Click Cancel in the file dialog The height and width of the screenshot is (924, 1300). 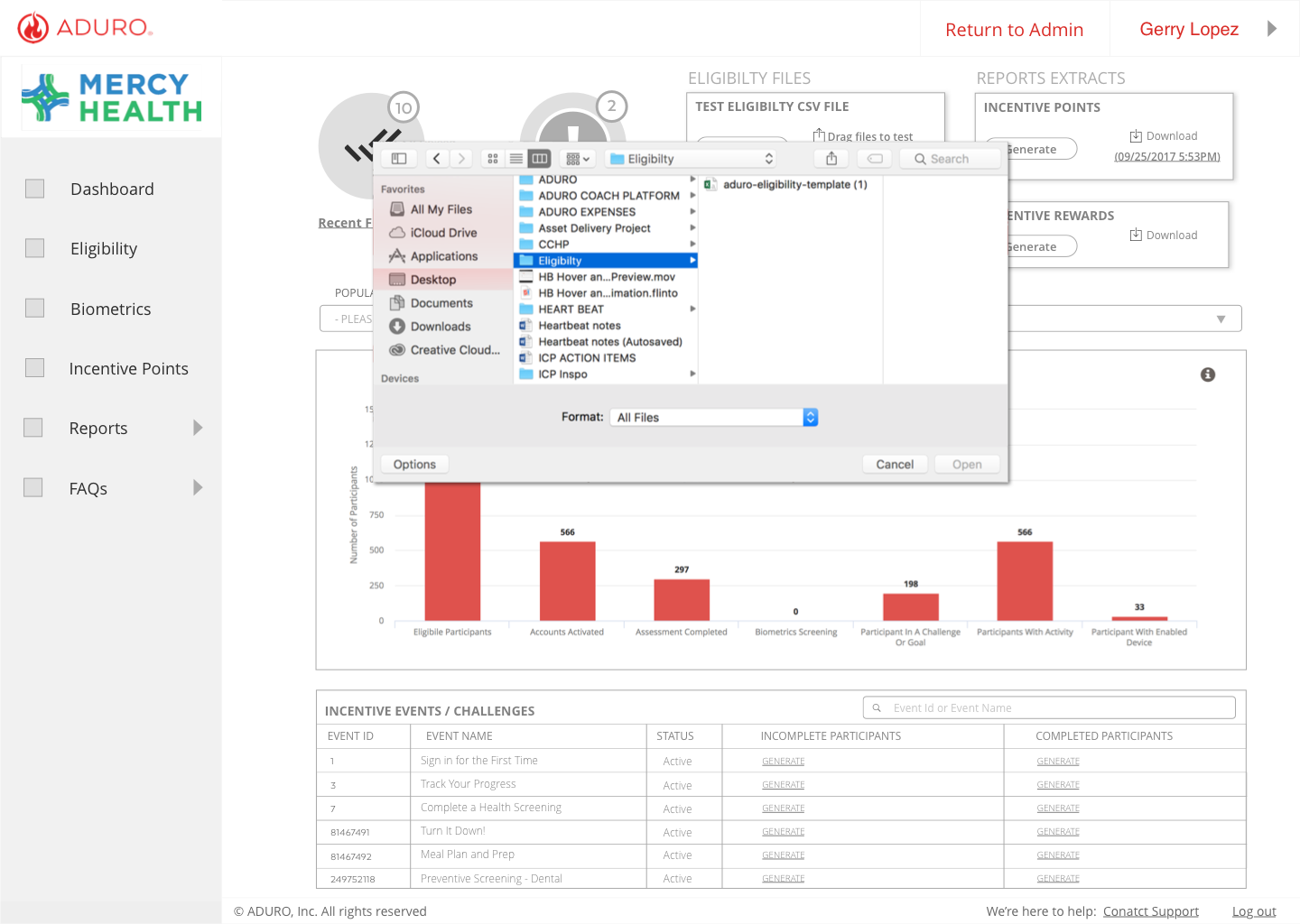[x=895, y=464]
